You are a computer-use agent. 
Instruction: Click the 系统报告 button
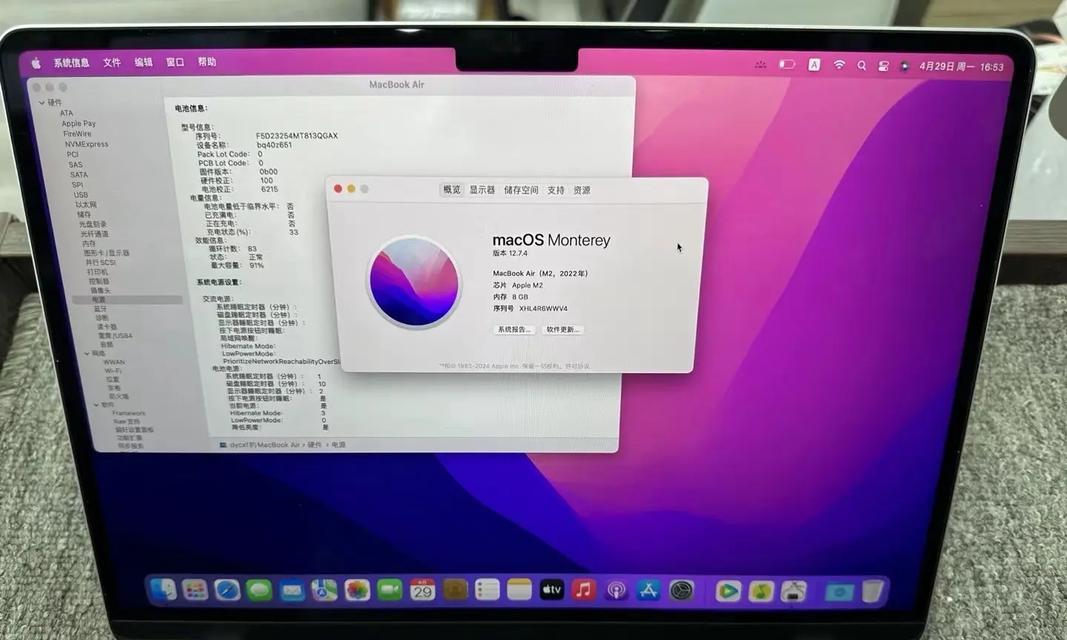click(514, 330)
